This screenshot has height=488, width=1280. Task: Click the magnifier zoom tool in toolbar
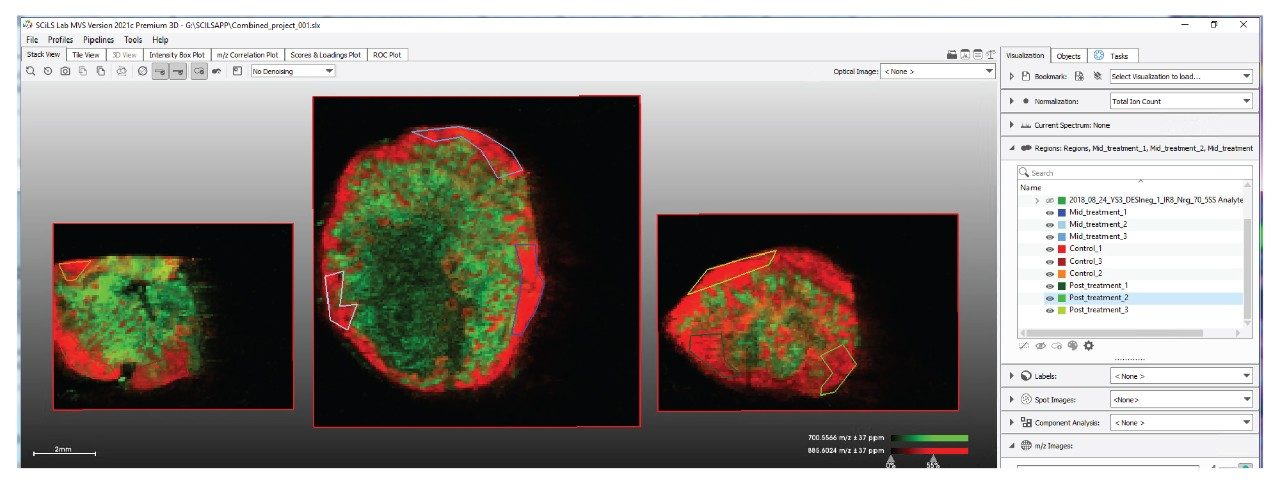click(x=31, y=72)
